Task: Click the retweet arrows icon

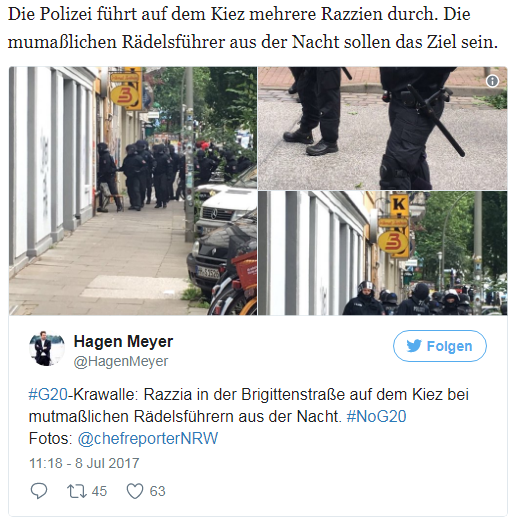Action: pos(77,491)
